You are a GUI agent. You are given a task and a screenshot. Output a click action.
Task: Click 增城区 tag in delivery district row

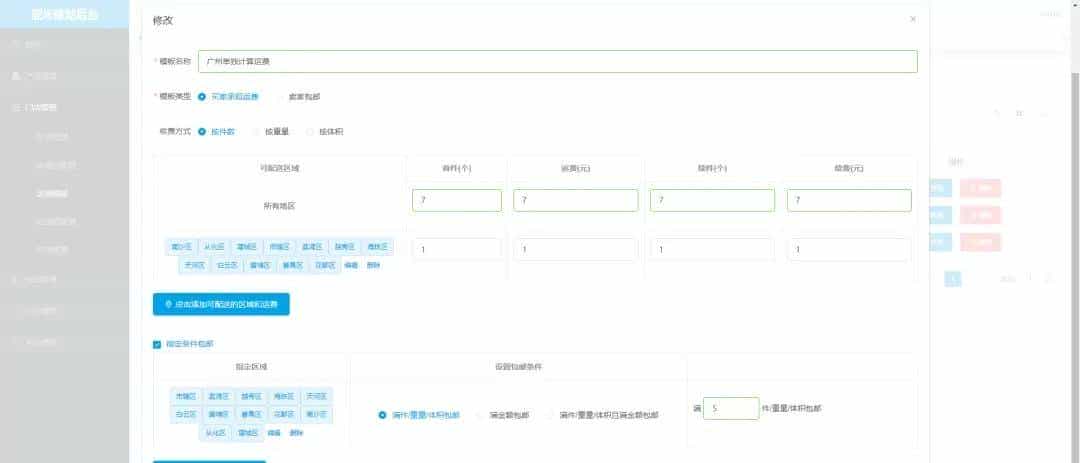(247, 247)
